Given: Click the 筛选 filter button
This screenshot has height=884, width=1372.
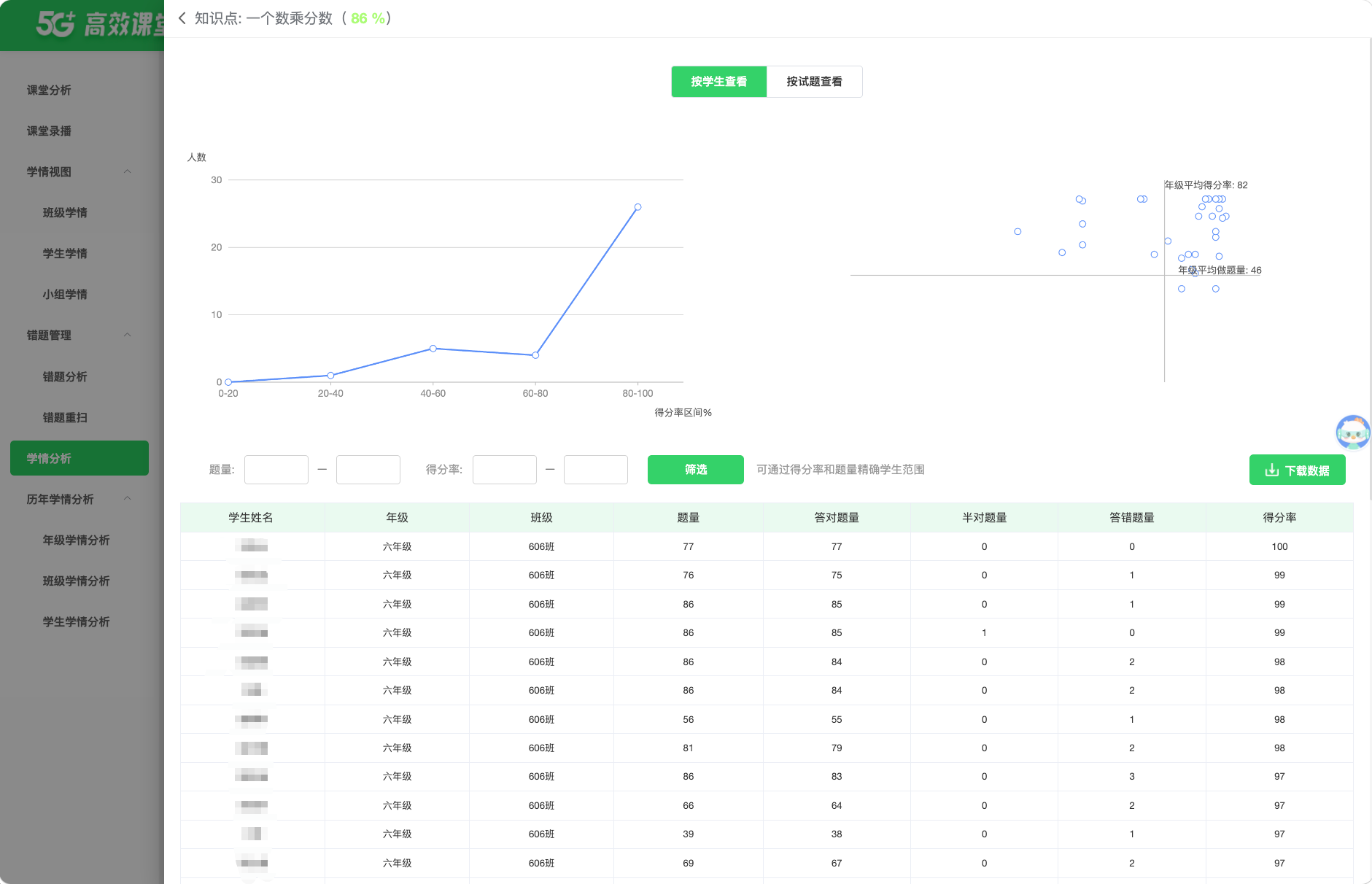Looking at the screenshot, I should point(696,470).
